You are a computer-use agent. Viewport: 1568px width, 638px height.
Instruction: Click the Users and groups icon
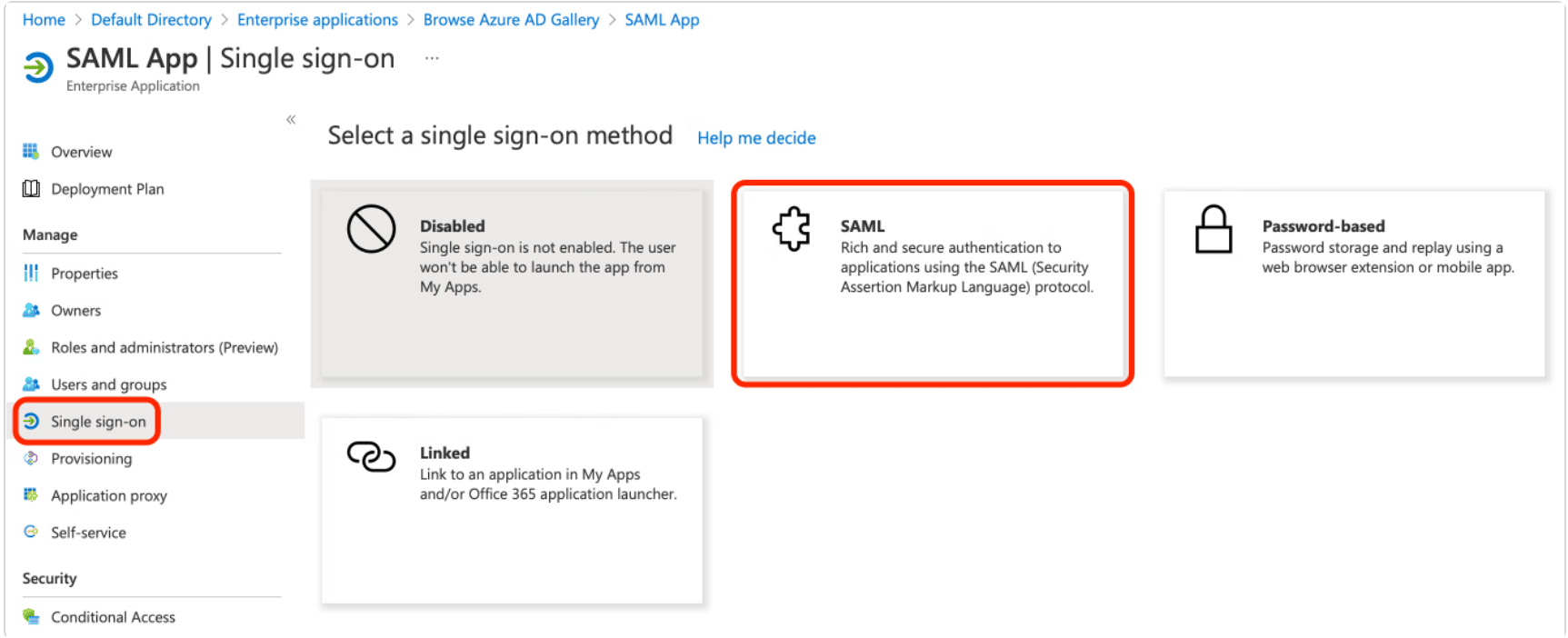(31, 384)
